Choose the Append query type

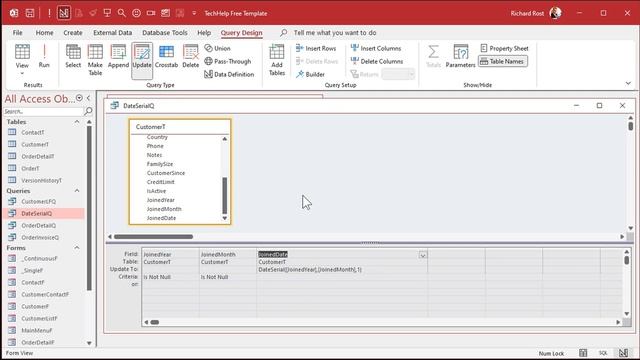tap(118, 56)
